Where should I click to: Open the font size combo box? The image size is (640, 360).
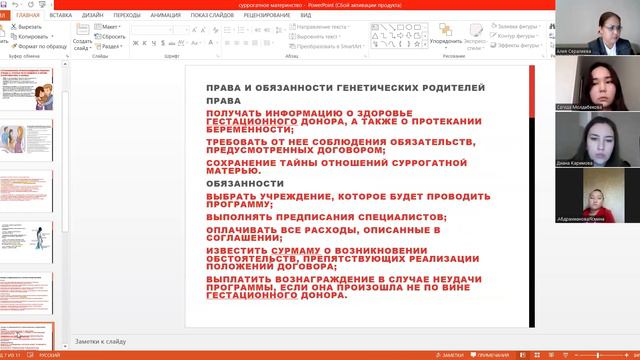coord(180,30)
